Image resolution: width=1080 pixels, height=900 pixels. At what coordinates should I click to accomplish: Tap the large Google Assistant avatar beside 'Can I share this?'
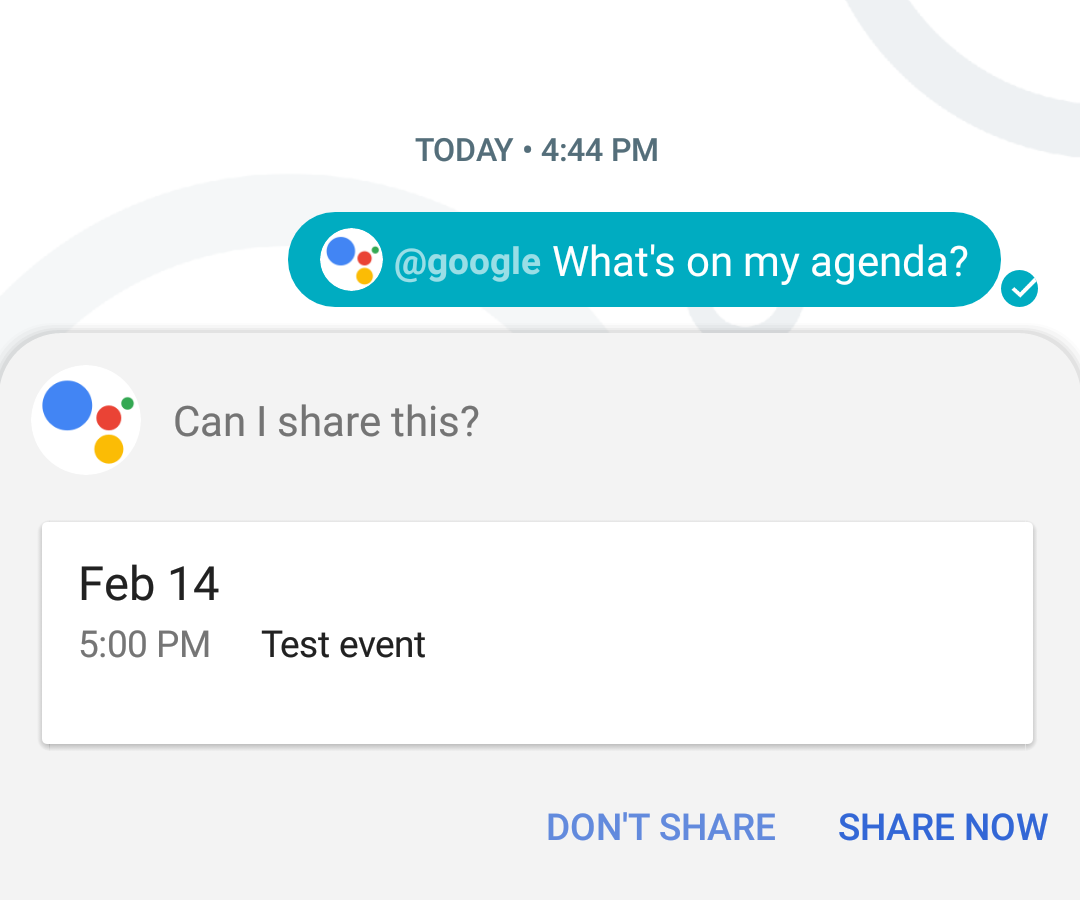86,420
